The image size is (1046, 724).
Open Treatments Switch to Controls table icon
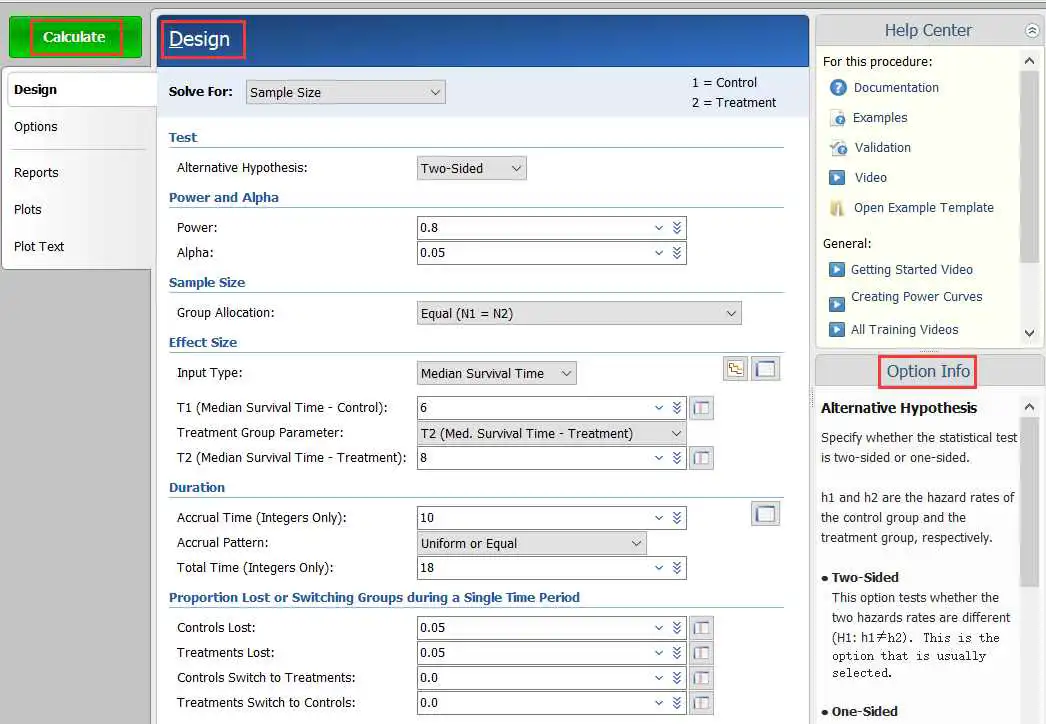click(701, 703)
